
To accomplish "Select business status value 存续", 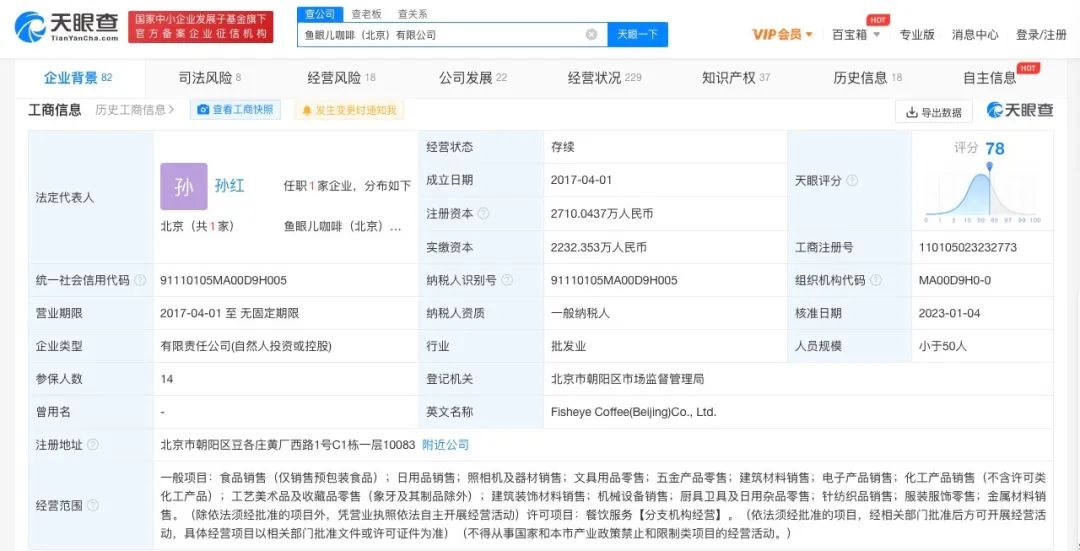I will pyautogui.click(x=562, y=147).
